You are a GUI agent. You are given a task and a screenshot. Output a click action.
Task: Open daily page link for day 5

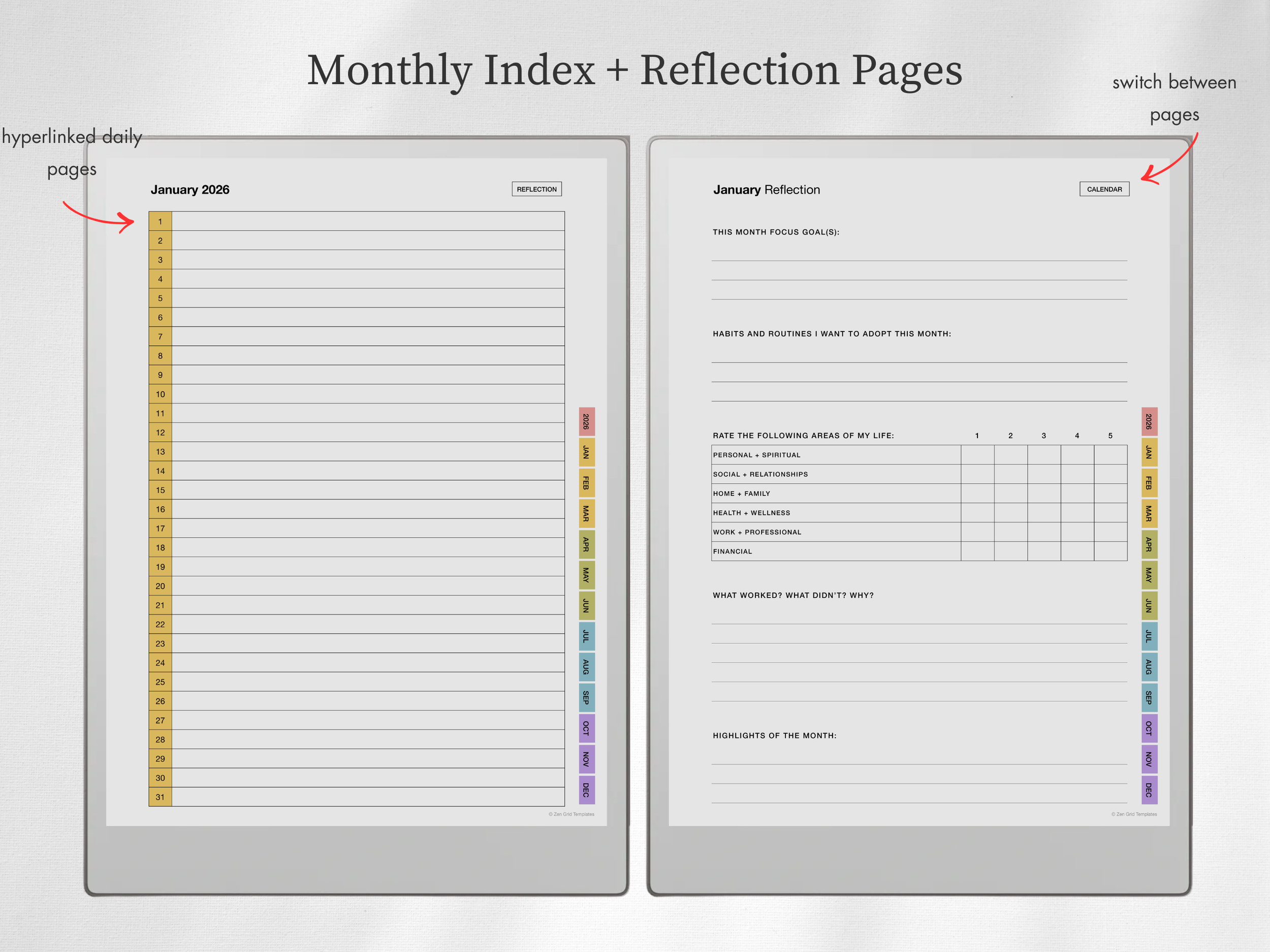160,299
